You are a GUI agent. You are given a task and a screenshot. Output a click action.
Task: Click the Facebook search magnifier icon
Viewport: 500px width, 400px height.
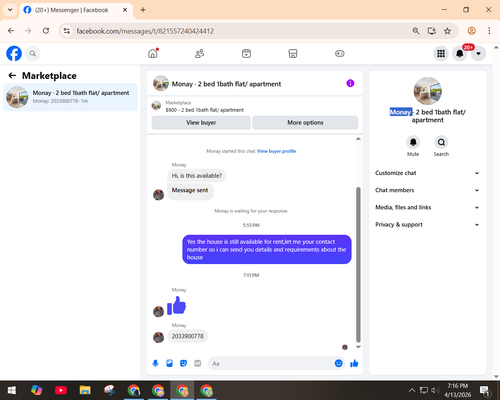(x=33, y=53)
